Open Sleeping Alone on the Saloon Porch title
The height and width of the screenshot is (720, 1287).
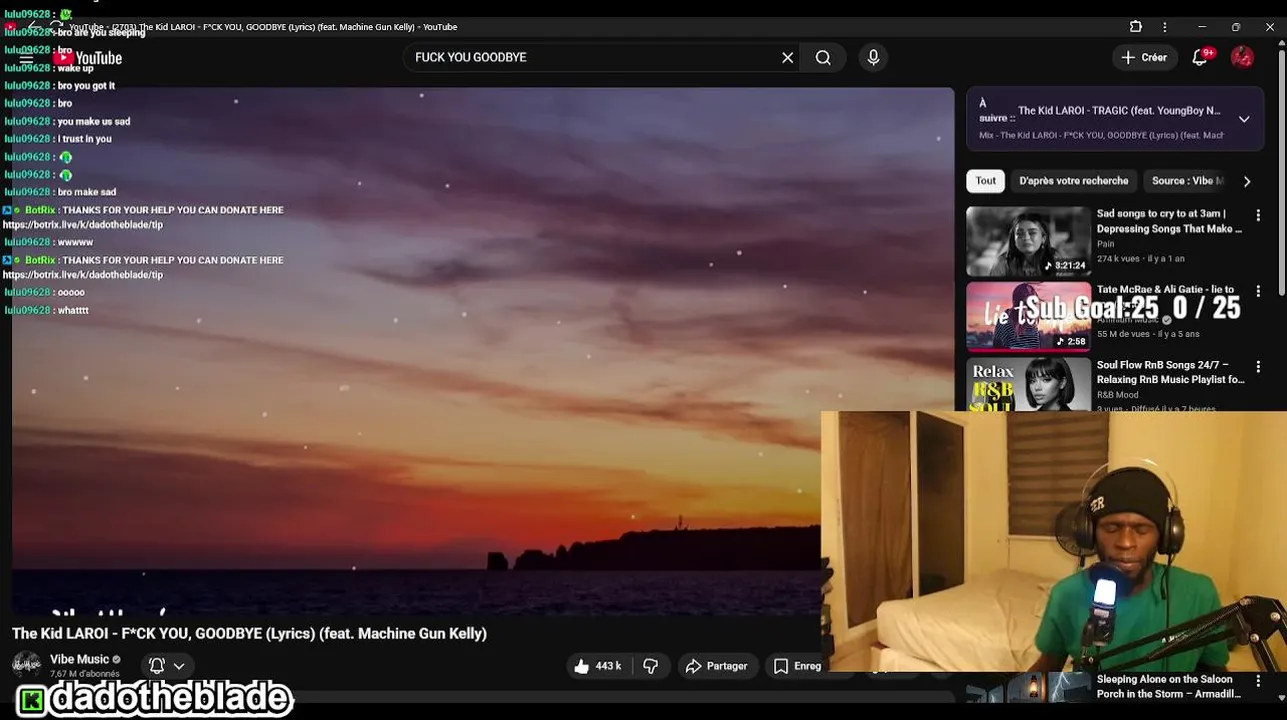point(1169,686)
